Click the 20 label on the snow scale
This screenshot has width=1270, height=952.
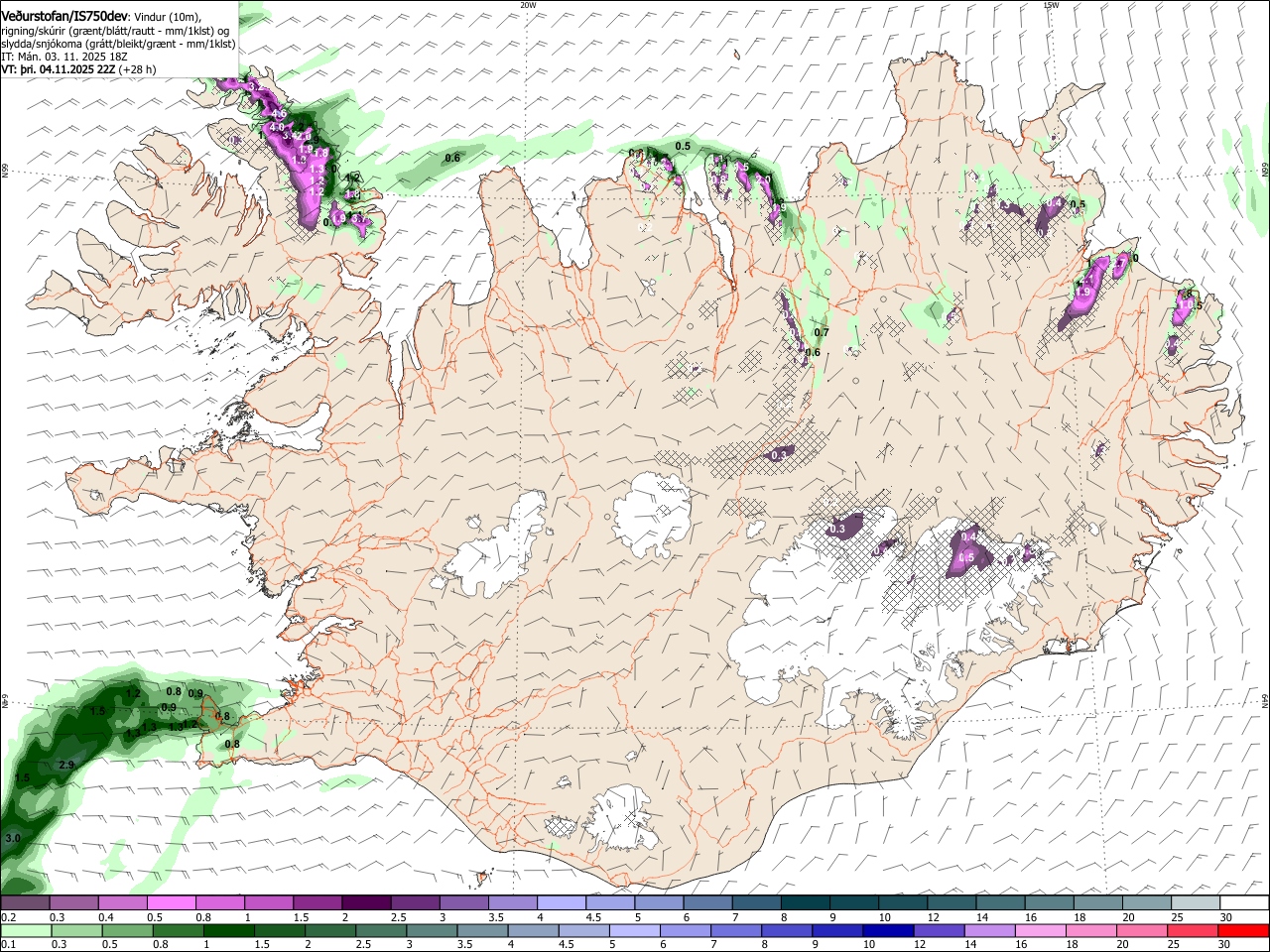tap(1128, 917)
